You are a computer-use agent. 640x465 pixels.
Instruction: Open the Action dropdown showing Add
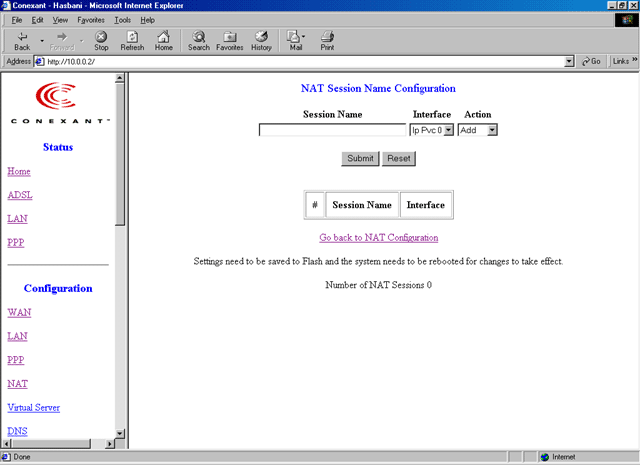478,130
